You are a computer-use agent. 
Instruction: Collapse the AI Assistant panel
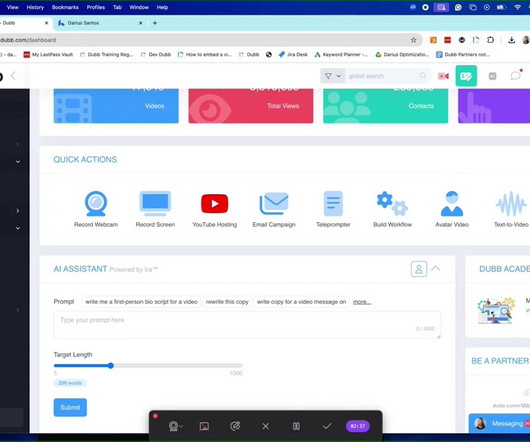pyautogui.click(x=436, y=269)
